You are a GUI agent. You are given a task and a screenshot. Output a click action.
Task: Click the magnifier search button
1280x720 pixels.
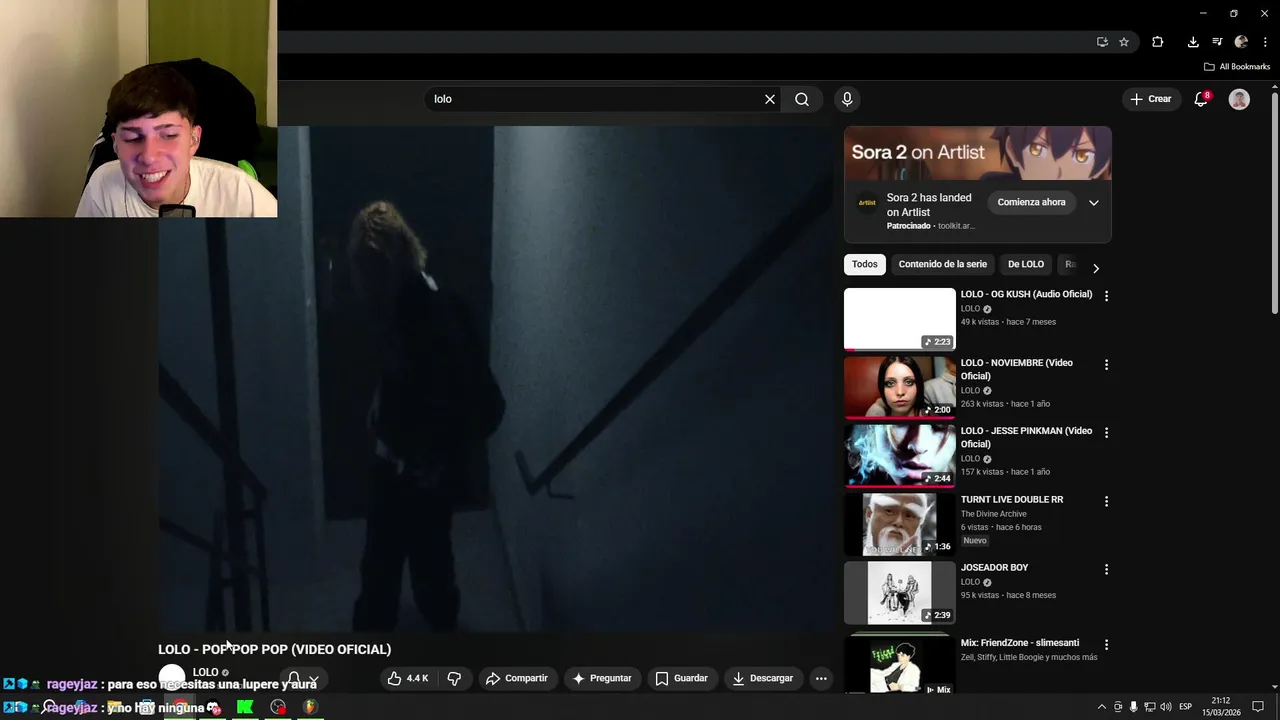click(x=802, y=99)
